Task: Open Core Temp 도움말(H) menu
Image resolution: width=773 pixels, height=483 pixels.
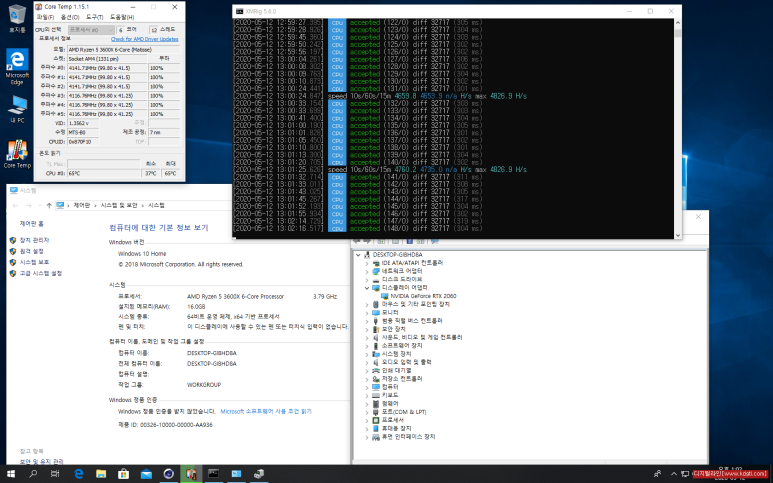Action: point(121,17)
